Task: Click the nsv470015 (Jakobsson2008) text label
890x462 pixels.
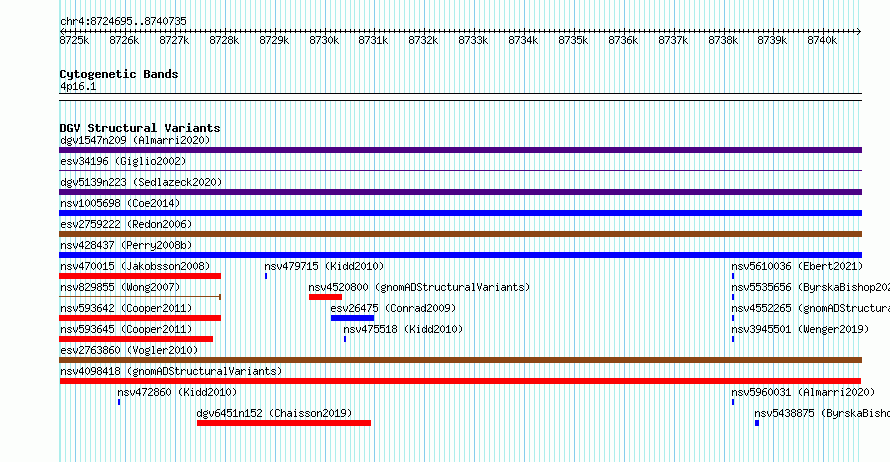Action: pyautogui.click(x=135, y=266)
